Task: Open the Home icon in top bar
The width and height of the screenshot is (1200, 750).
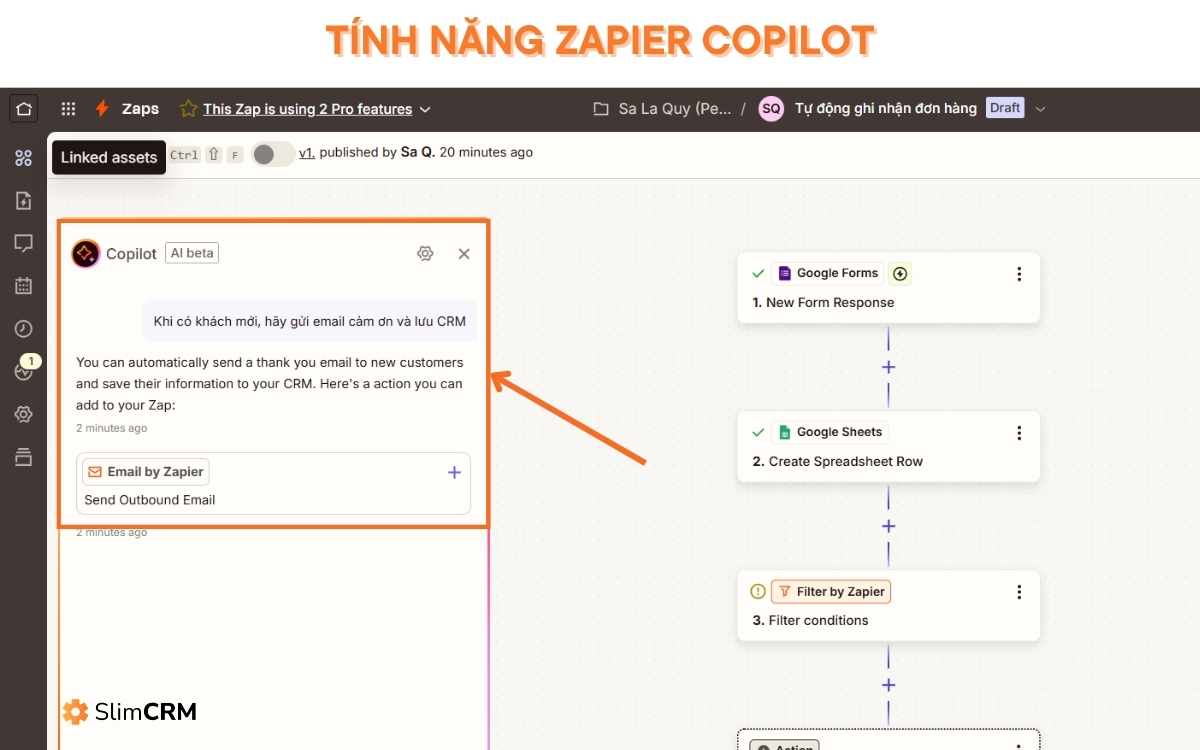Action: [24, 108]
